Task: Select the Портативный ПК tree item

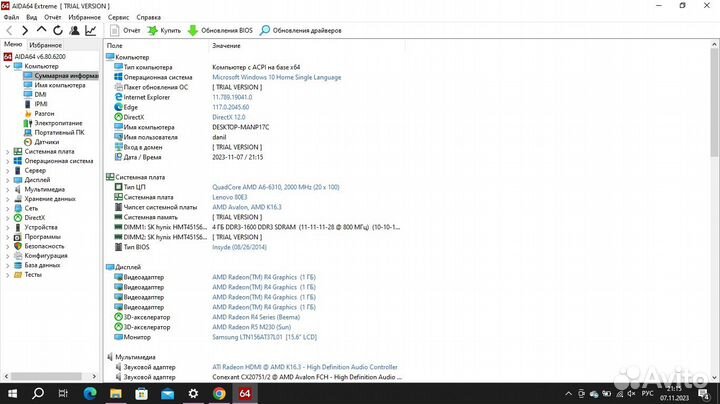Action: click(x=54, y=132)
